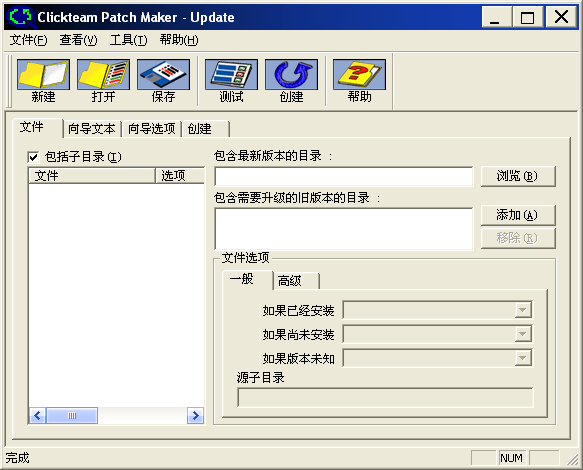Select the 一般 file options tab
The height and width of the screenshot is (470, 583).
click(x=247, y=279)
